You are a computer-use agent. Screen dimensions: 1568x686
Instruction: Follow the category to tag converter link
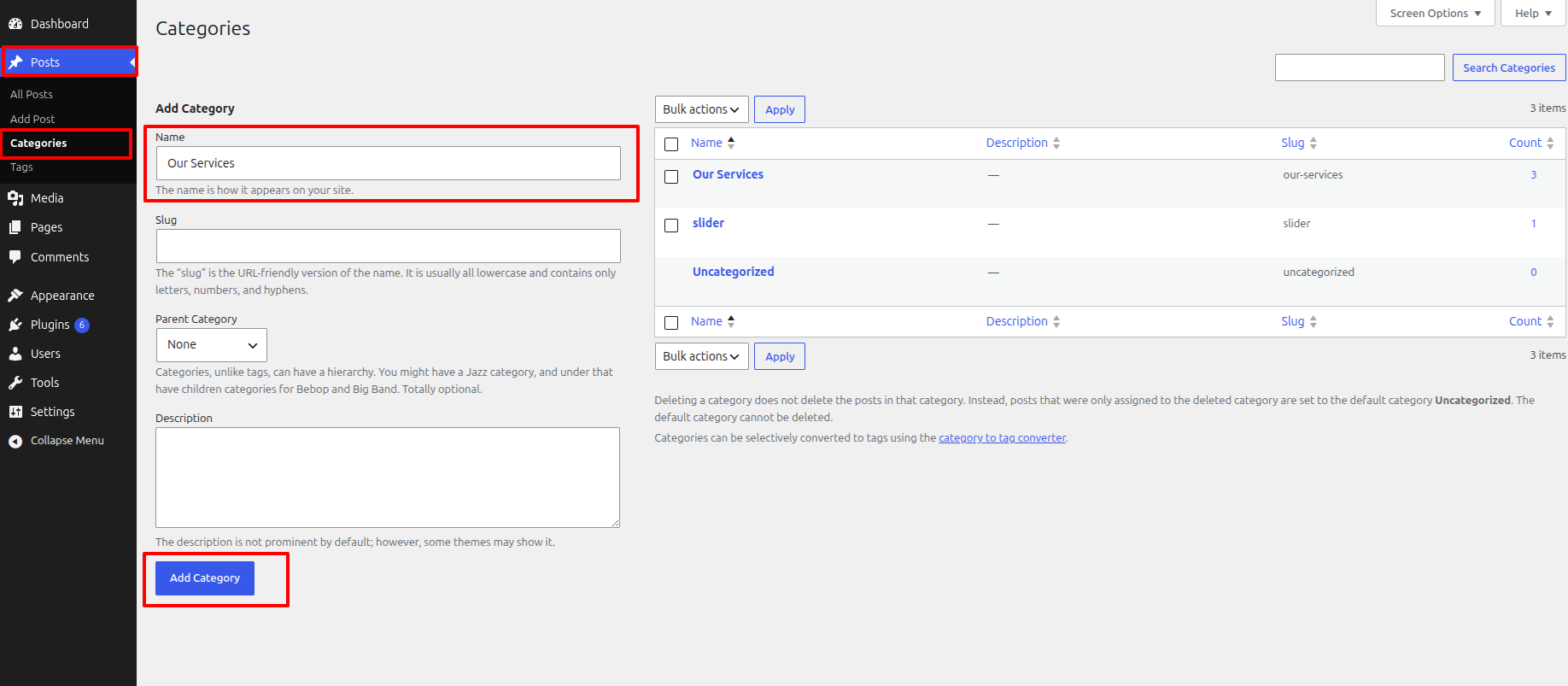[1003, 438]
